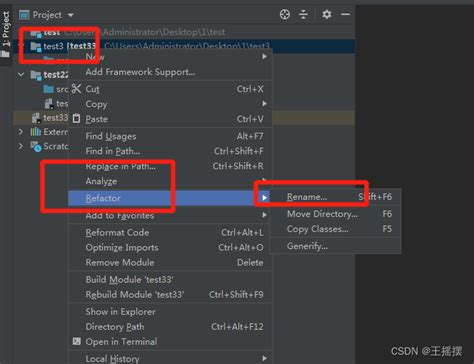Click the Open in Terminal icon

click(x=77, y=341)
